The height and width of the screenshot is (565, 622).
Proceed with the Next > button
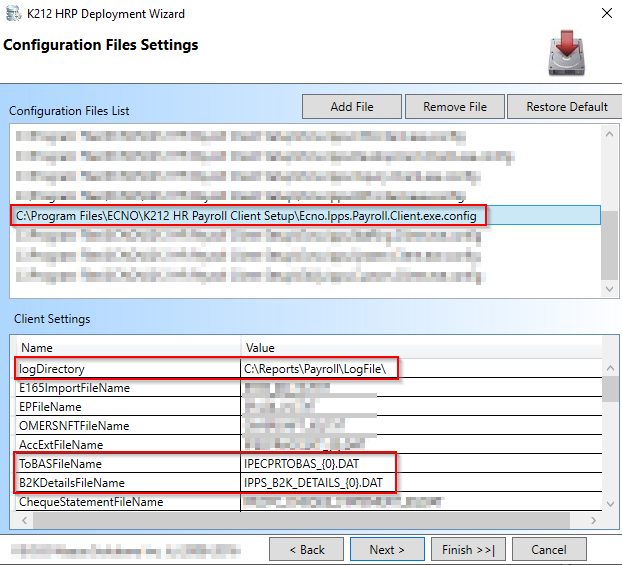tap(387, 550)
